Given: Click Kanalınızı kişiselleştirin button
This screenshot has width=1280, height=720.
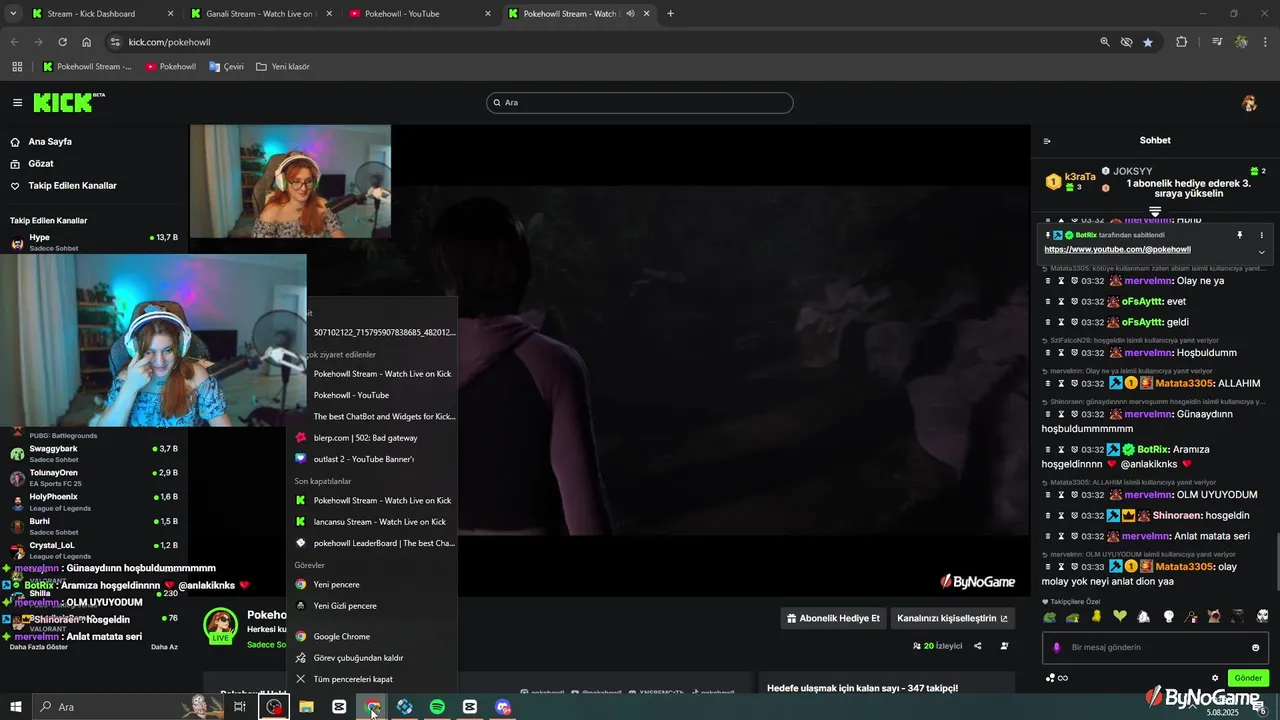Looking at the screenshot, I should point(951,618).
